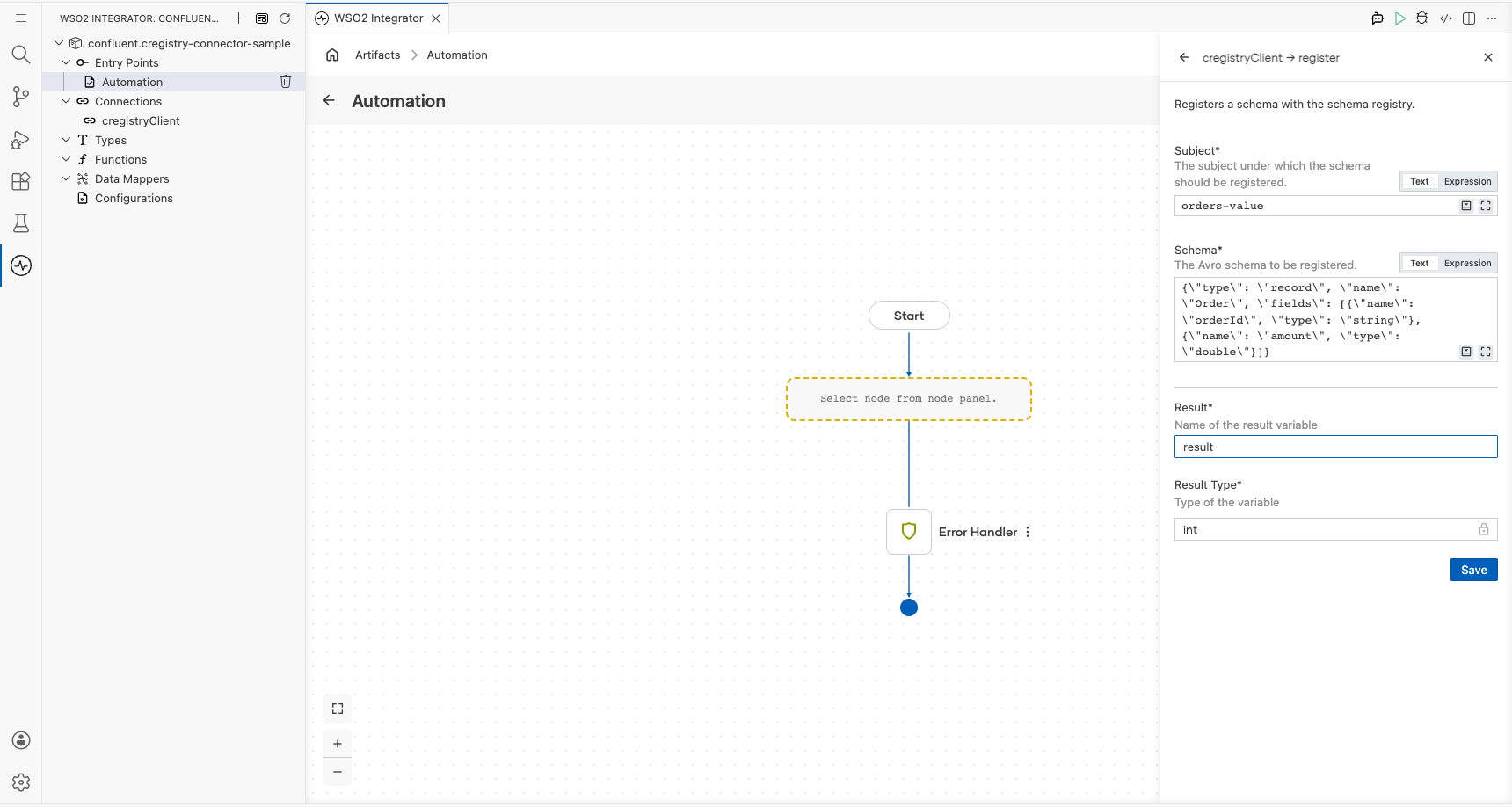Screen dimensions: 1512x807
Task: Close the register side panel
Action: tap(1488, 57)
